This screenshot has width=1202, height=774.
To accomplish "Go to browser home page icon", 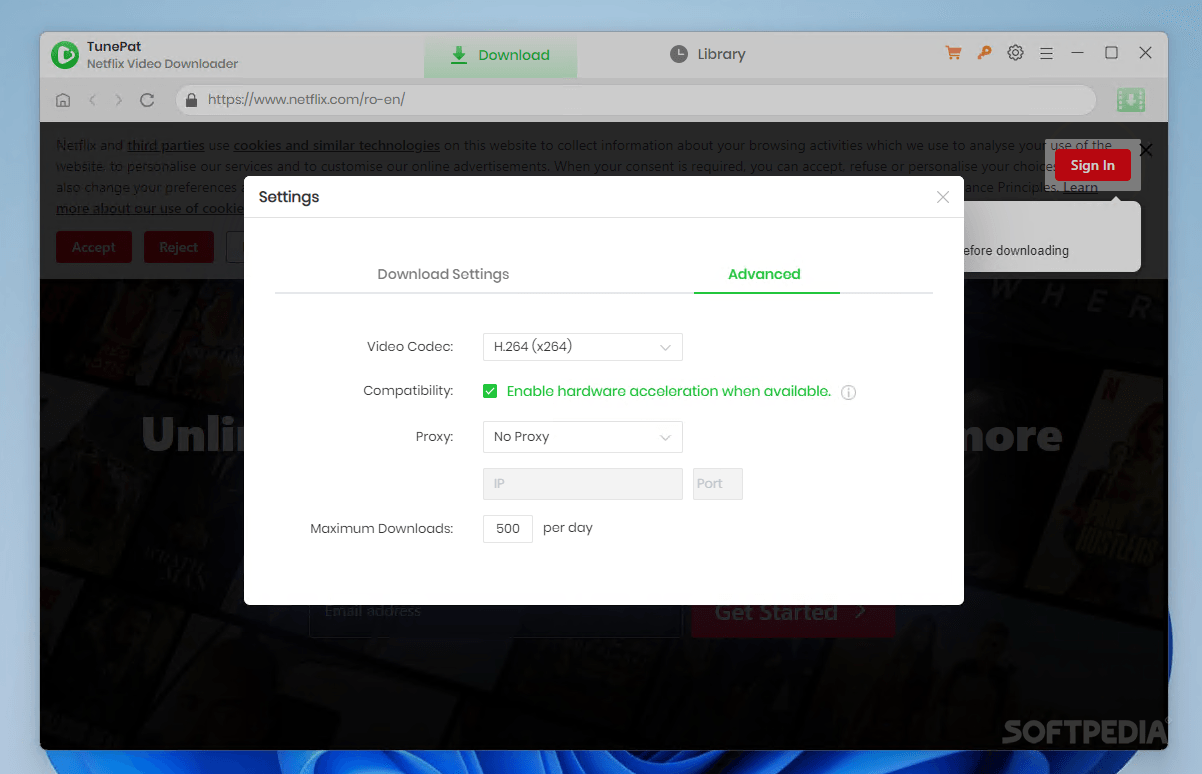I will point(63,100).
